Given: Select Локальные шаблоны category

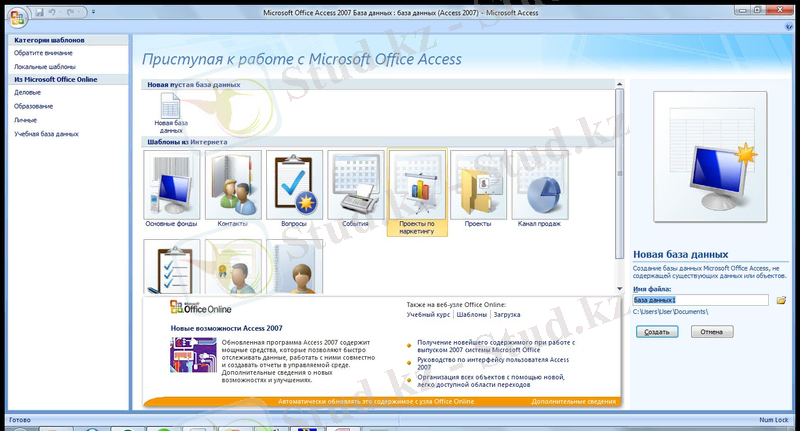Looking at the screenshot, I should [x=45, y=67].
